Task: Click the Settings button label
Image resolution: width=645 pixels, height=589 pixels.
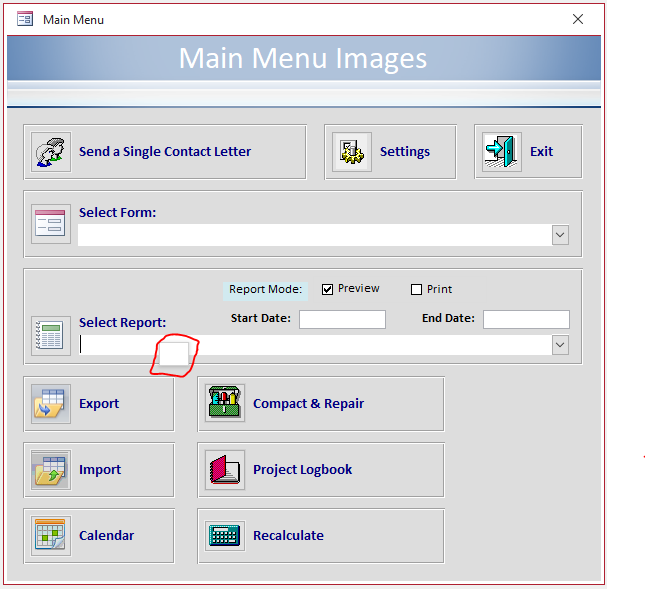Action: pyautogui.click(x=405, y=152)
